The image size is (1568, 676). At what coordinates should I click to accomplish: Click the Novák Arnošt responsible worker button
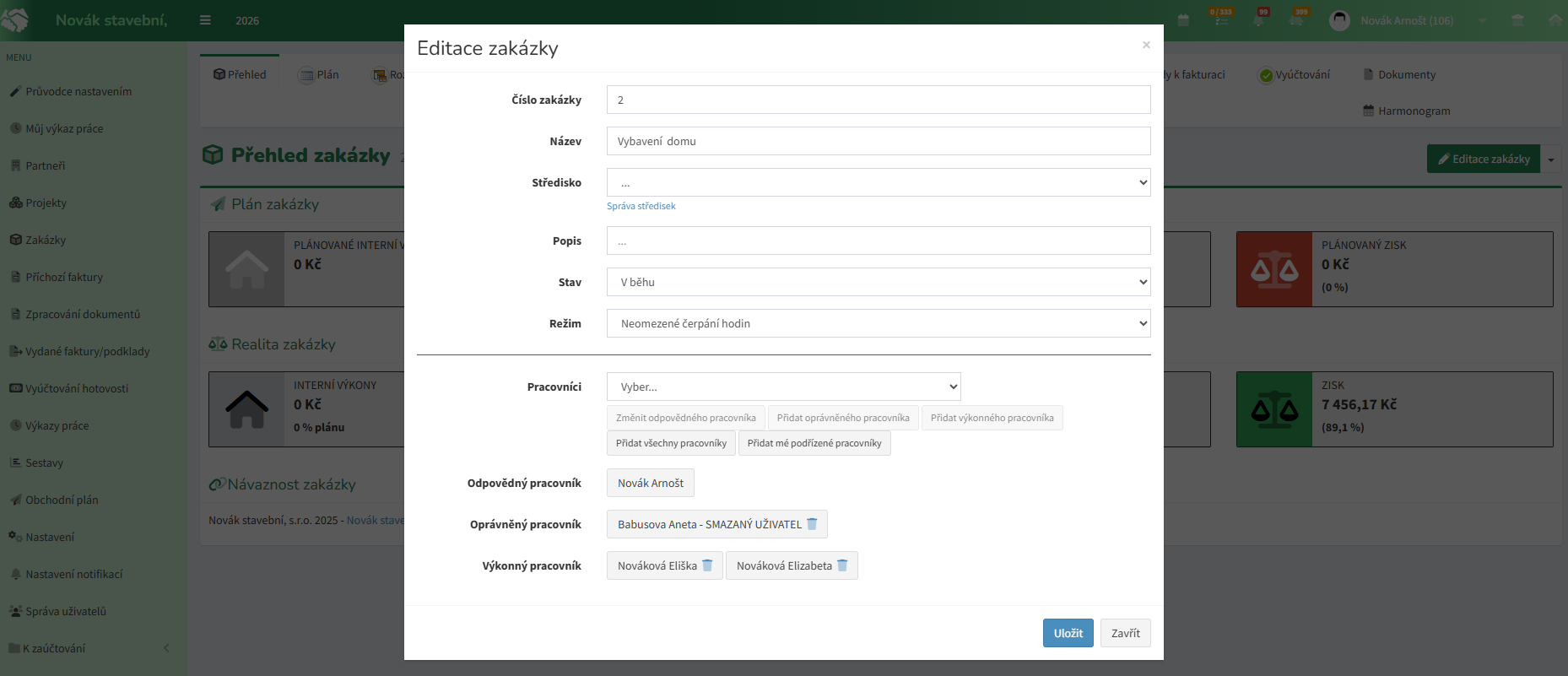(651, 483)
